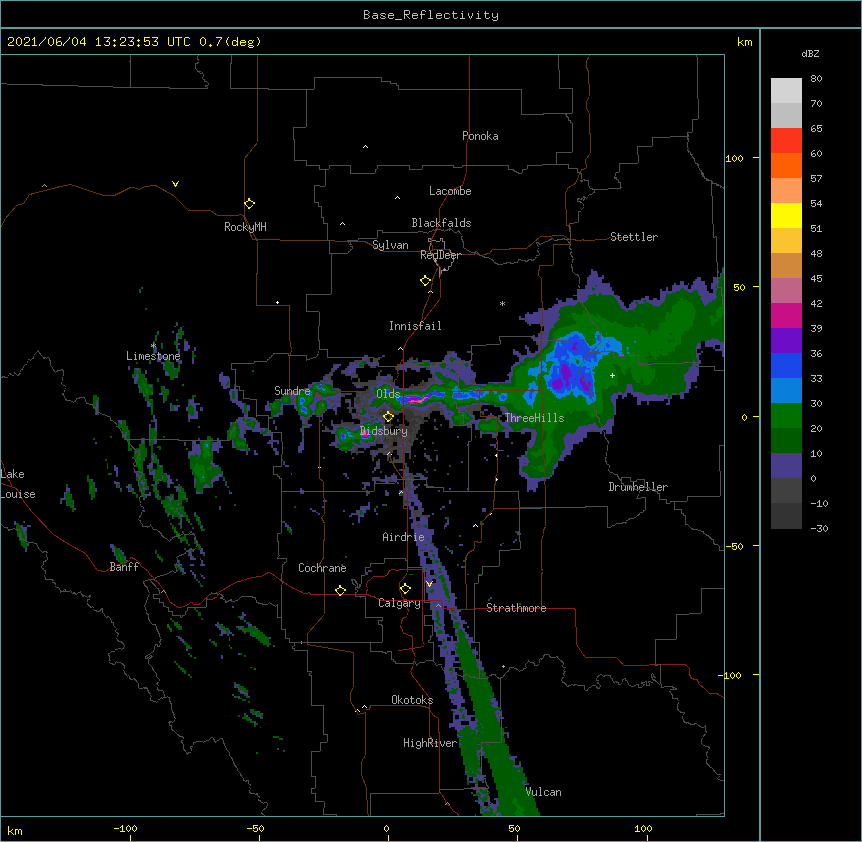The image size is (862, 842).
Task: Click the white asterisk east of Innisfail
Action: pyautogui.click(x=502, y=303)
